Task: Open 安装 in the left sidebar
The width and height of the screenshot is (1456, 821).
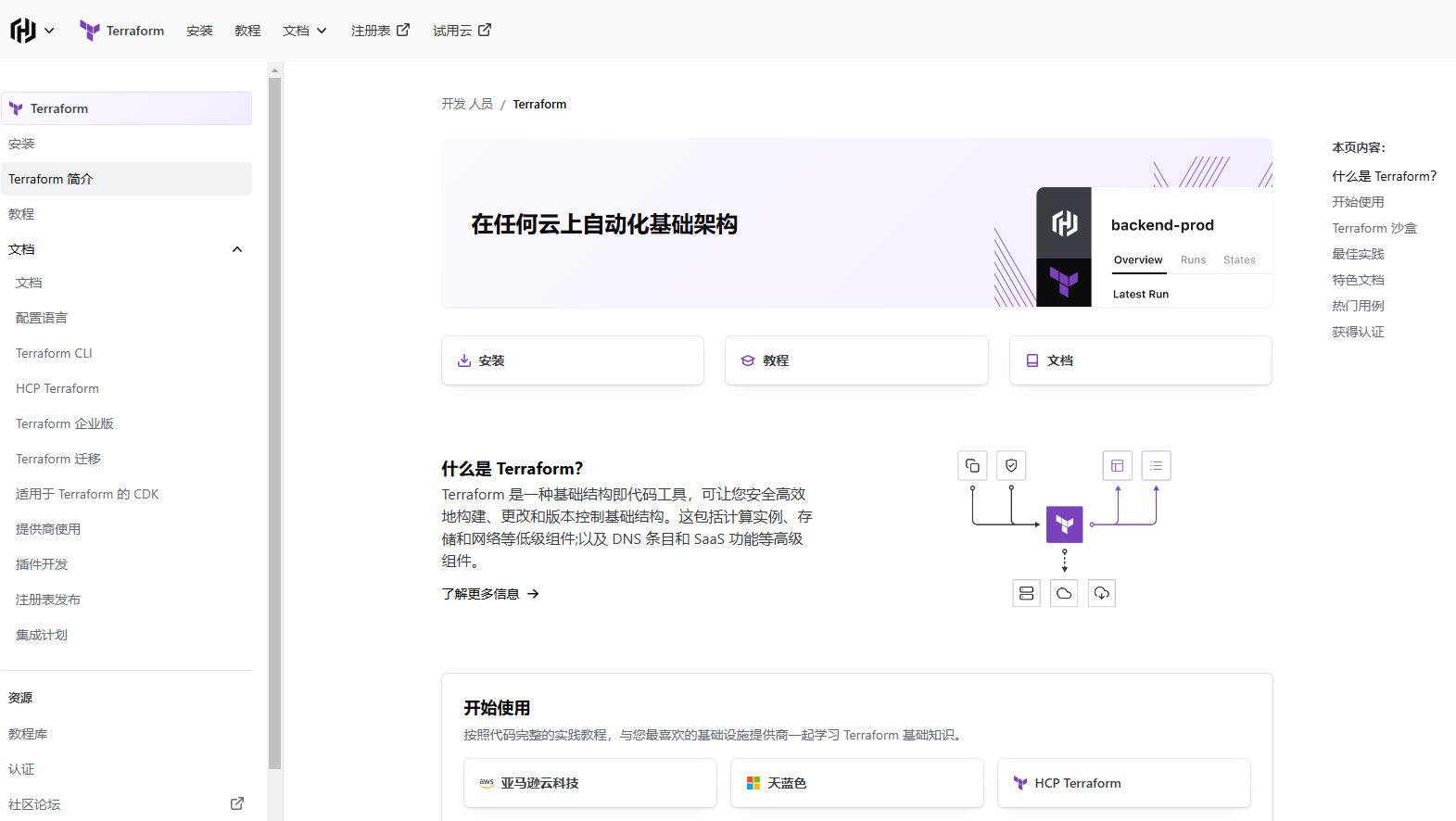Action: point(126,144)
